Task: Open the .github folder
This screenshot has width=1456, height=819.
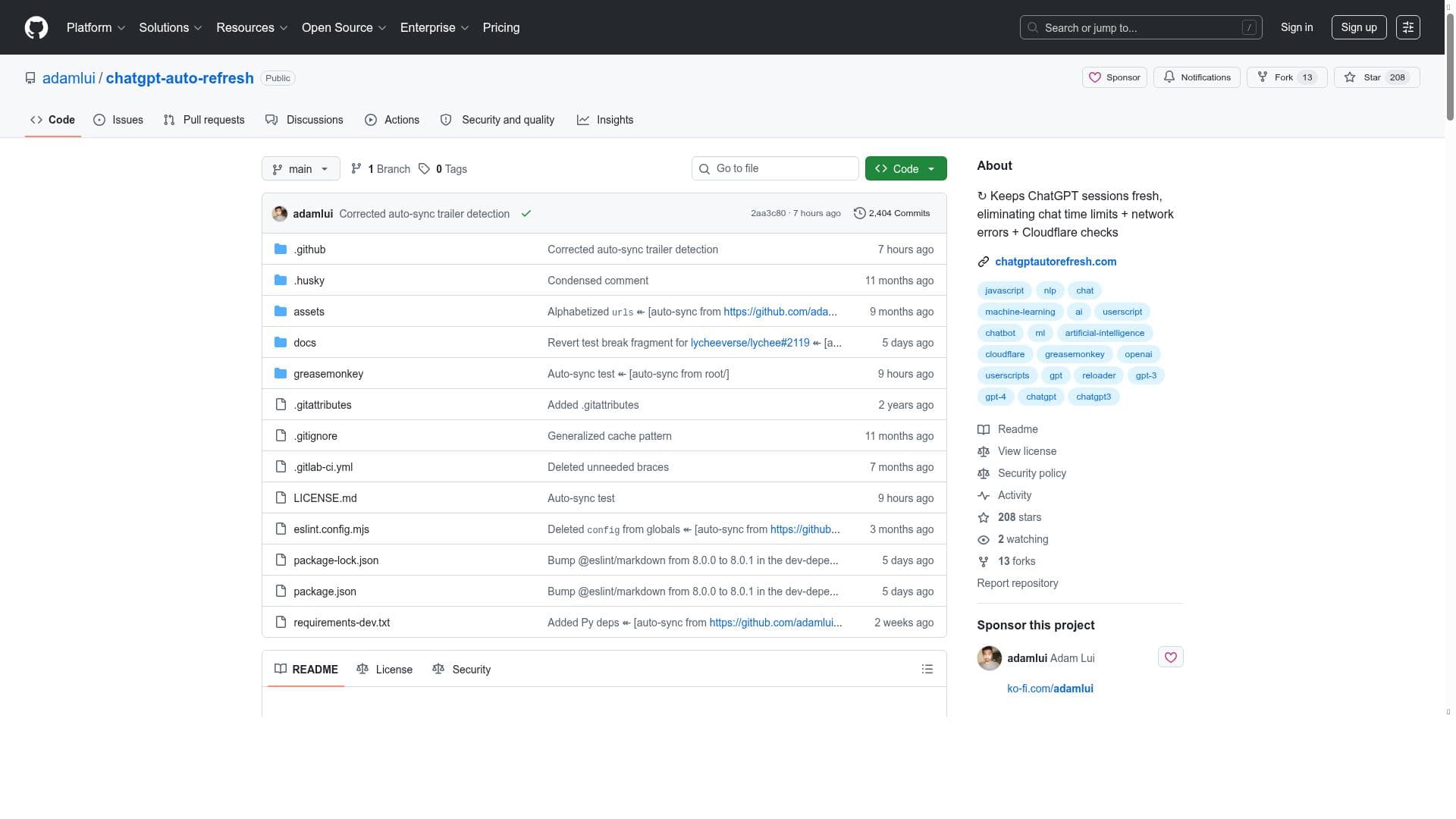Action: point(309,249)
